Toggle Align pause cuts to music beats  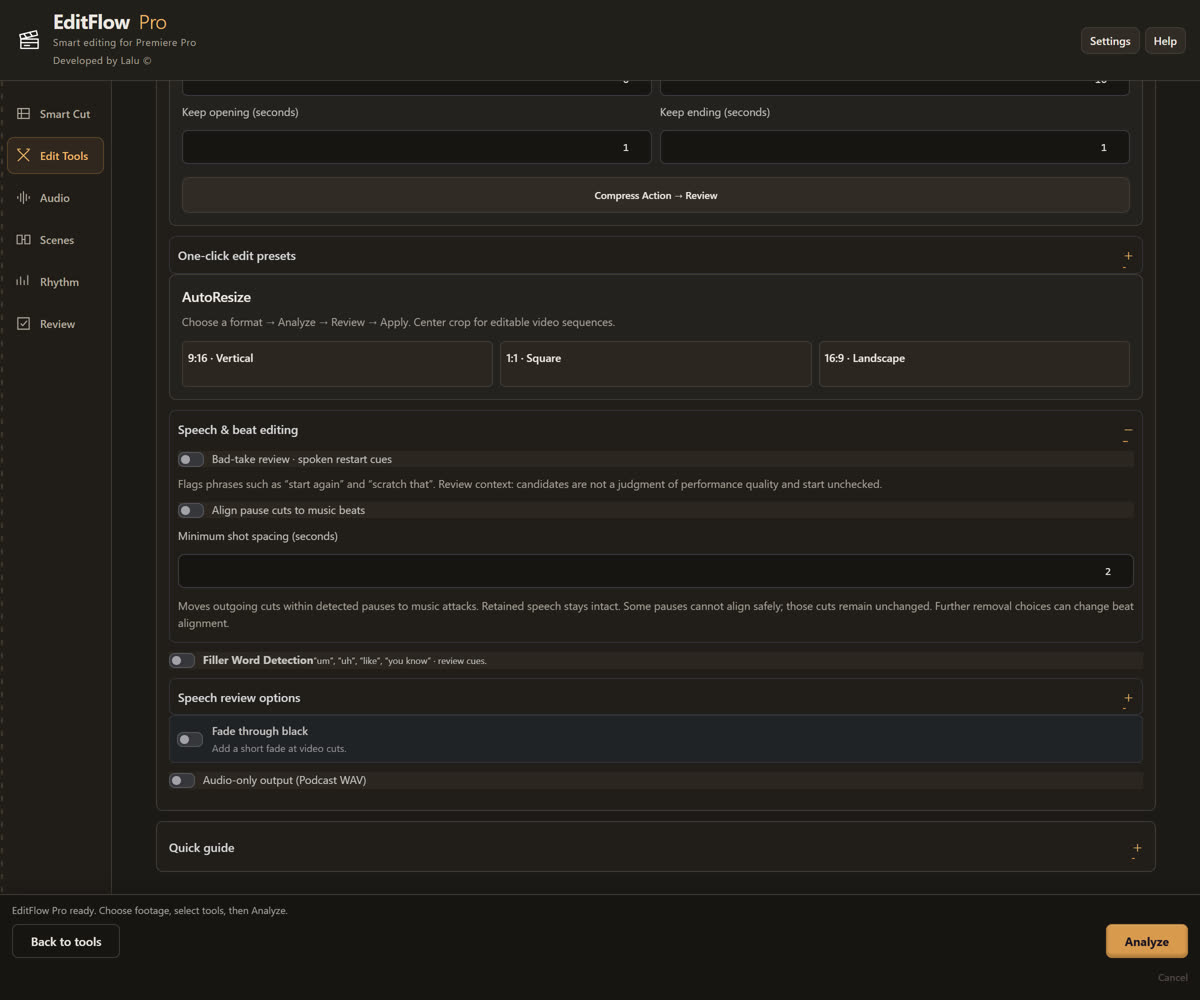tap(190, 510)
